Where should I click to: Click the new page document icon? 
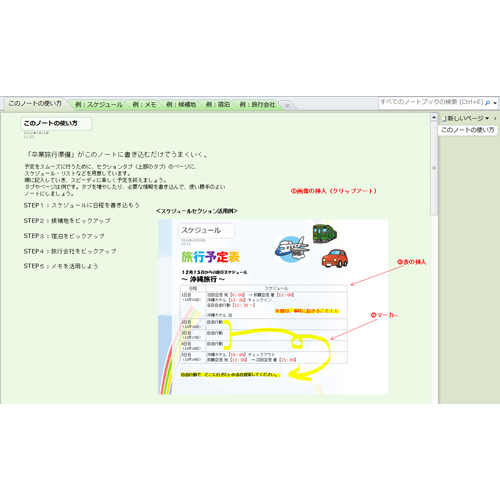[444, 118]
